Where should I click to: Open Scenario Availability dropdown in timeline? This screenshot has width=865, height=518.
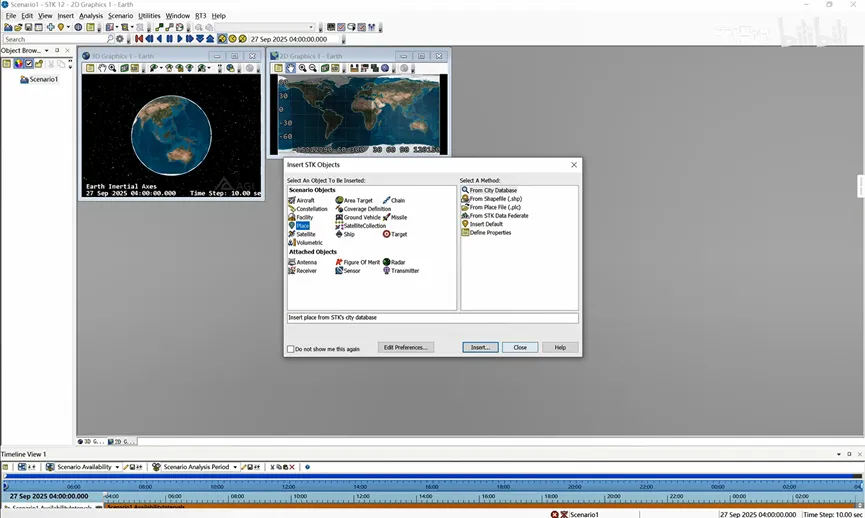[117, 467]
